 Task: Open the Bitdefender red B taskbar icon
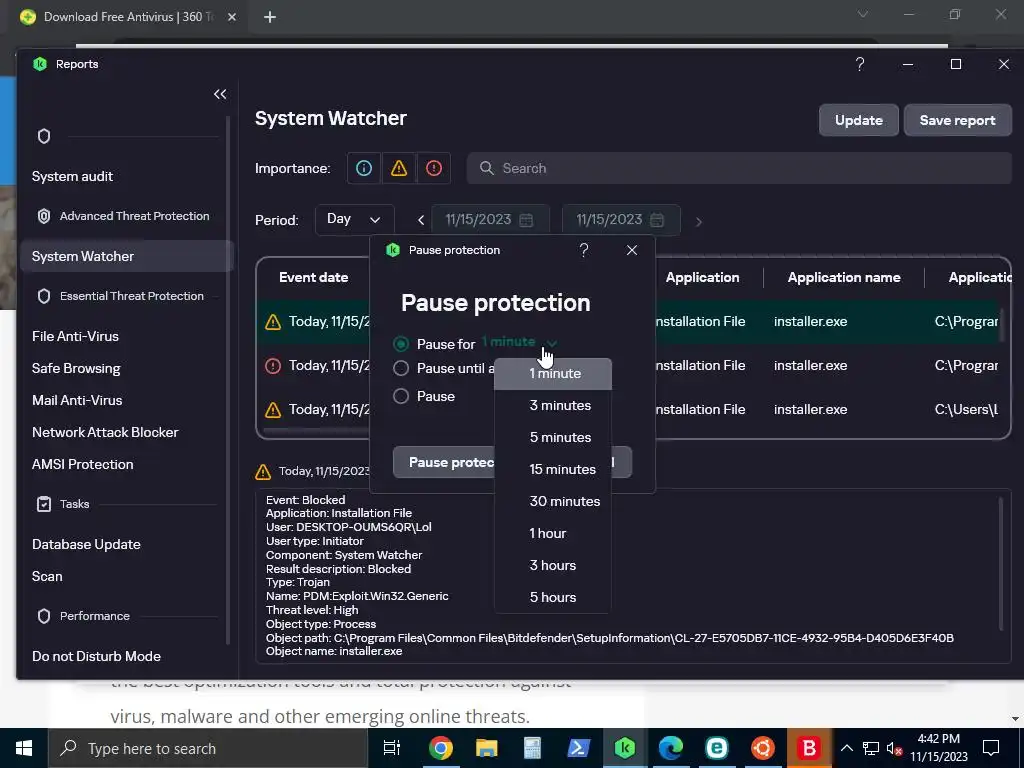point(808,748)
